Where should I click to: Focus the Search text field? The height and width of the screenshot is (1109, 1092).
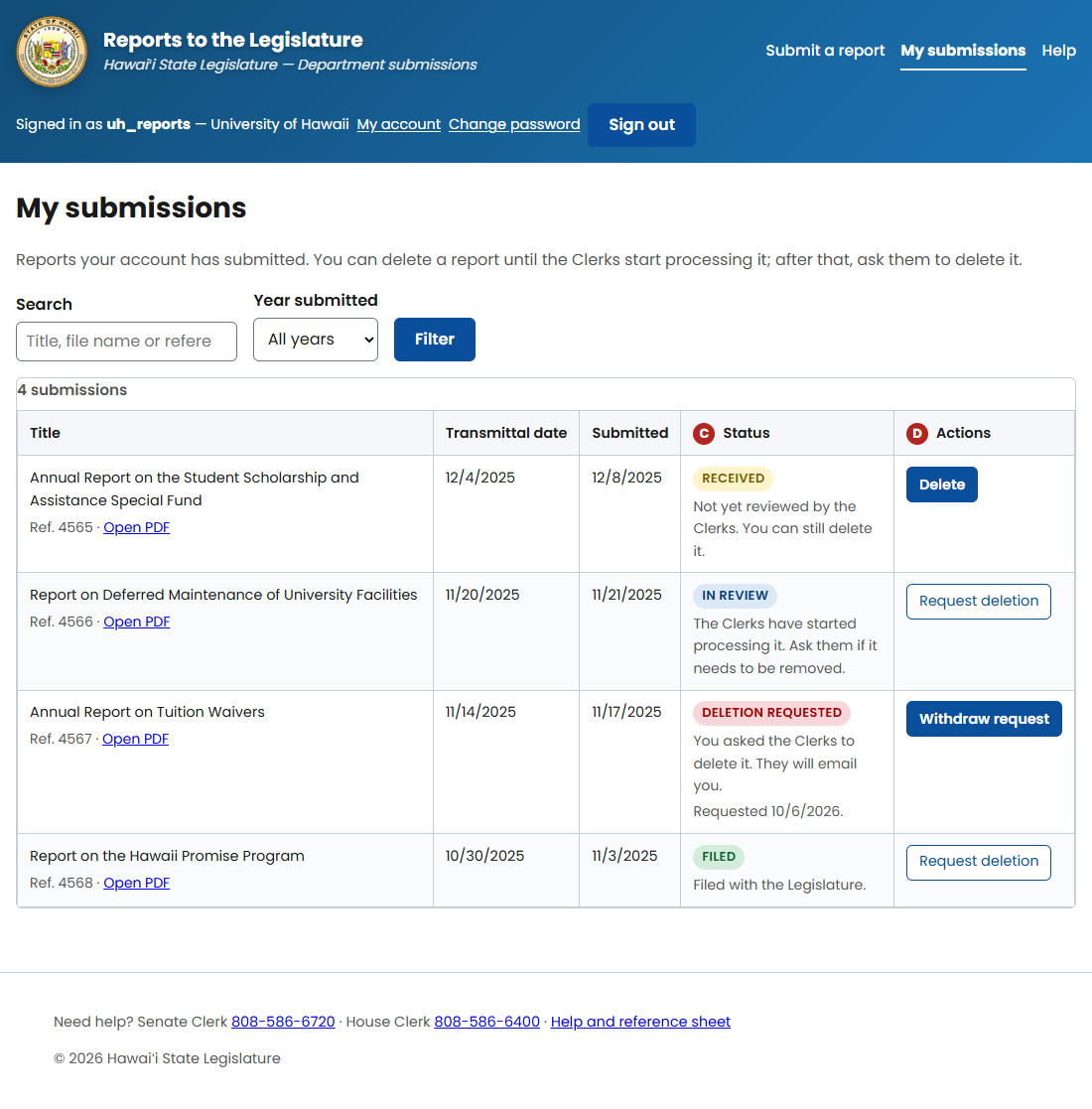(127, 342)
